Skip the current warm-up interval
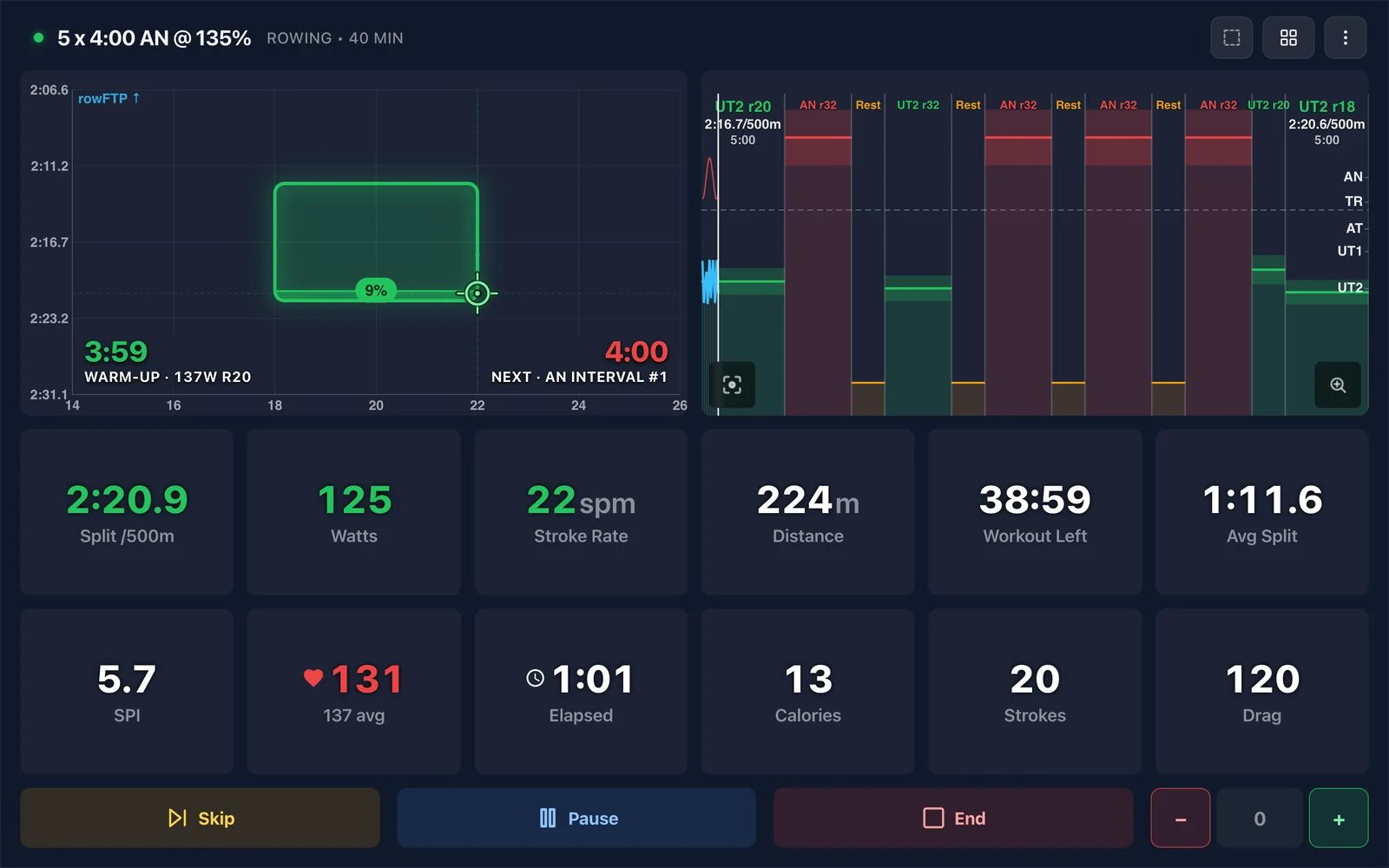Screen dimensions: 1389x868 click(200, 818)
